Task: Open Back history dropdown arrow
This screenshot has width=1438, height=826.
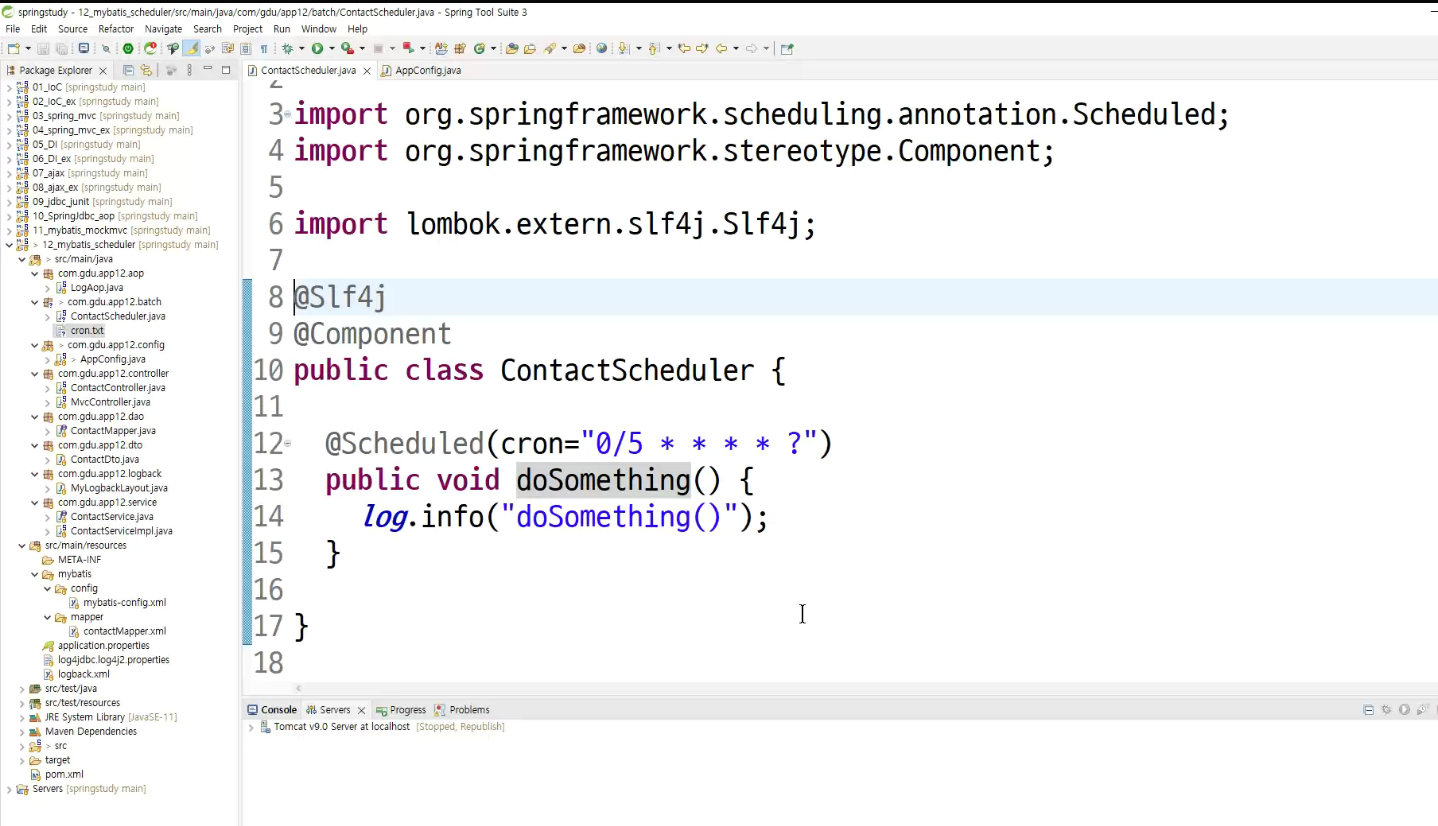Action: [736, 48]
